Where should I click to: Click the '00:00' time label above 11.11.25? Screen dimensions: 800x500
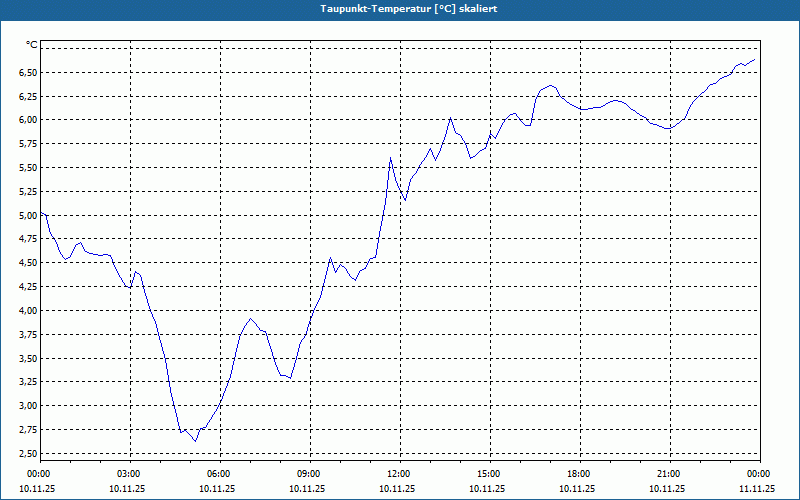pos(760,474)
